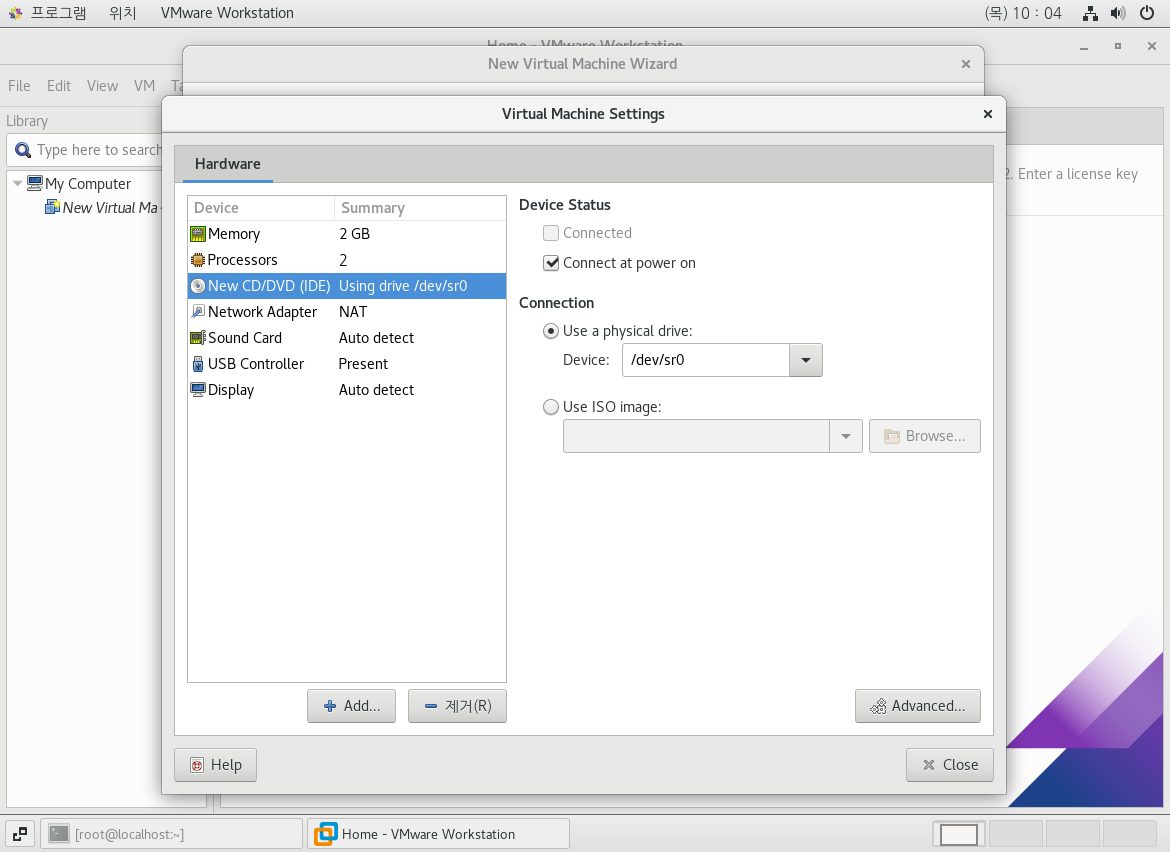This screenshot has width=1170, height=852.
Task: Select the Network Adapter NAT row
Action: 347,312
